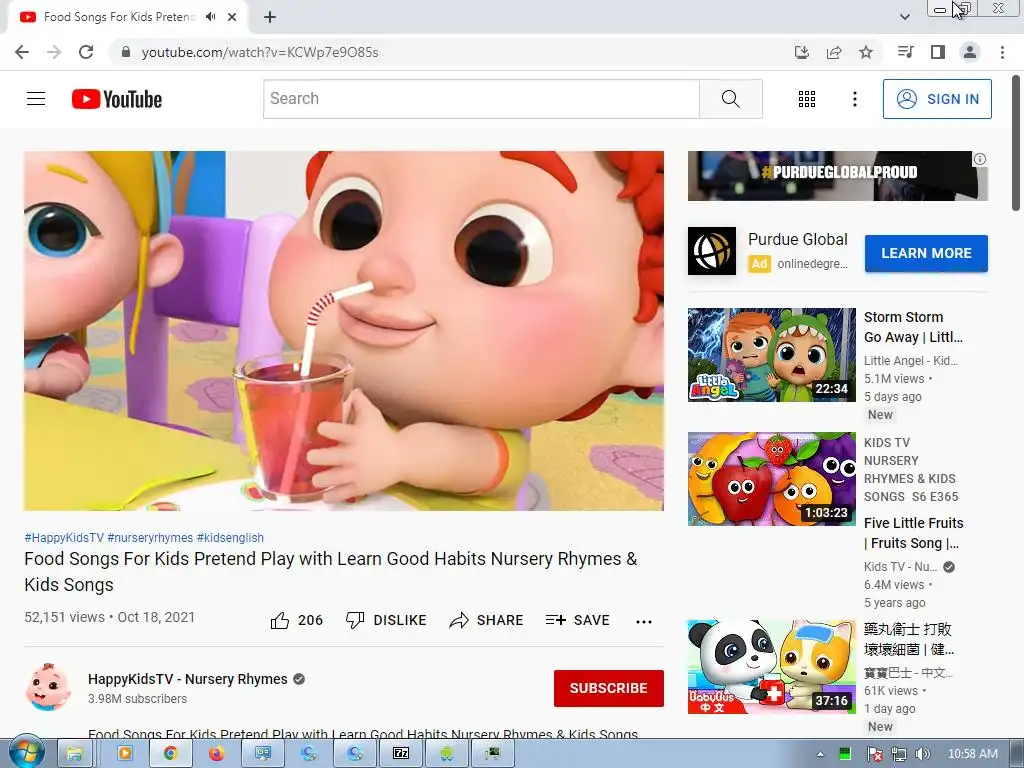SAVE video to a playlist
The width and height of the screenshot is (1024, 768).
pyautogui.click(x=577, y=620)
